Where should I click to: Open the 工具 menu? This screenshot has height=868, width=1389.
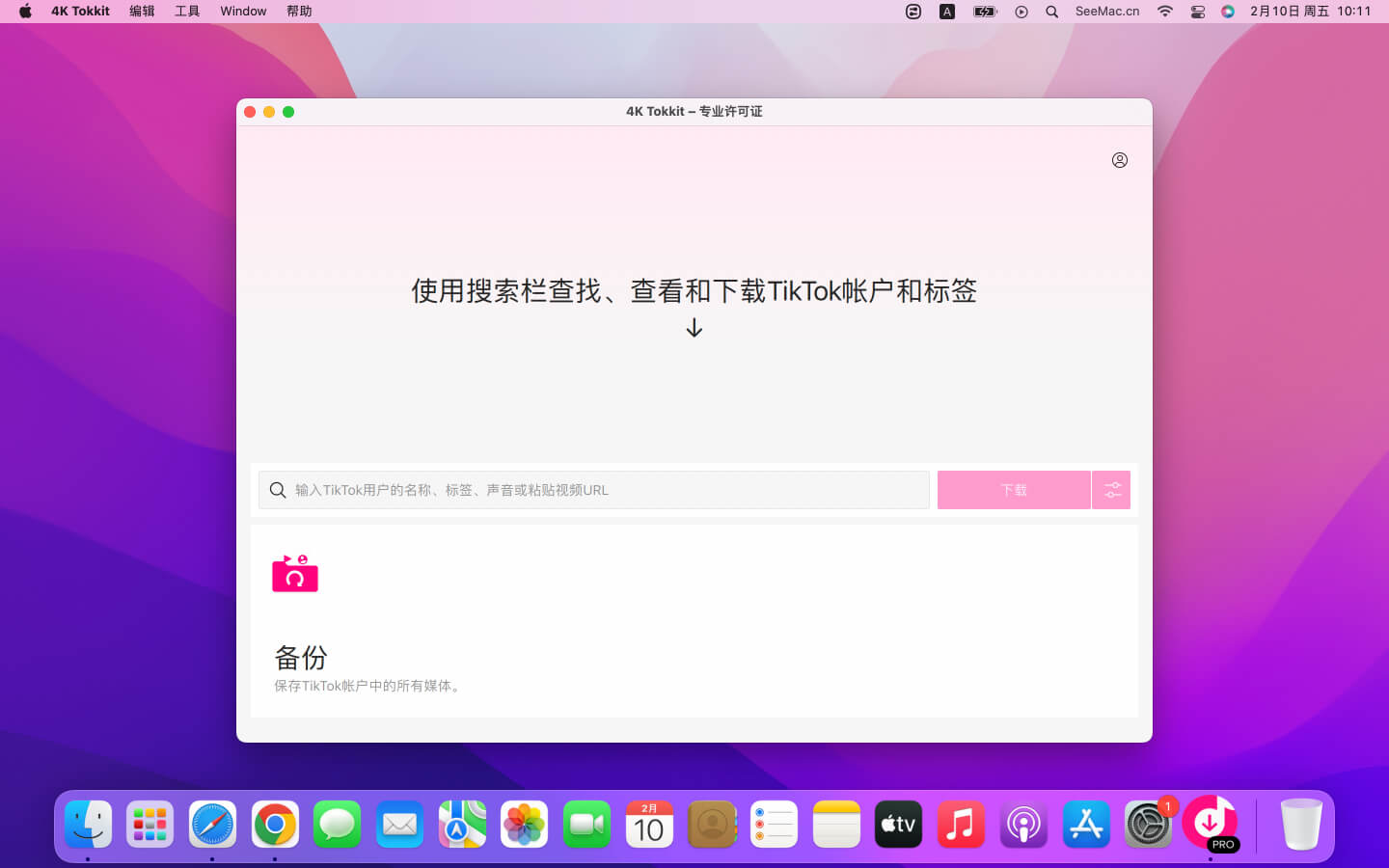(x=187, y=12)
